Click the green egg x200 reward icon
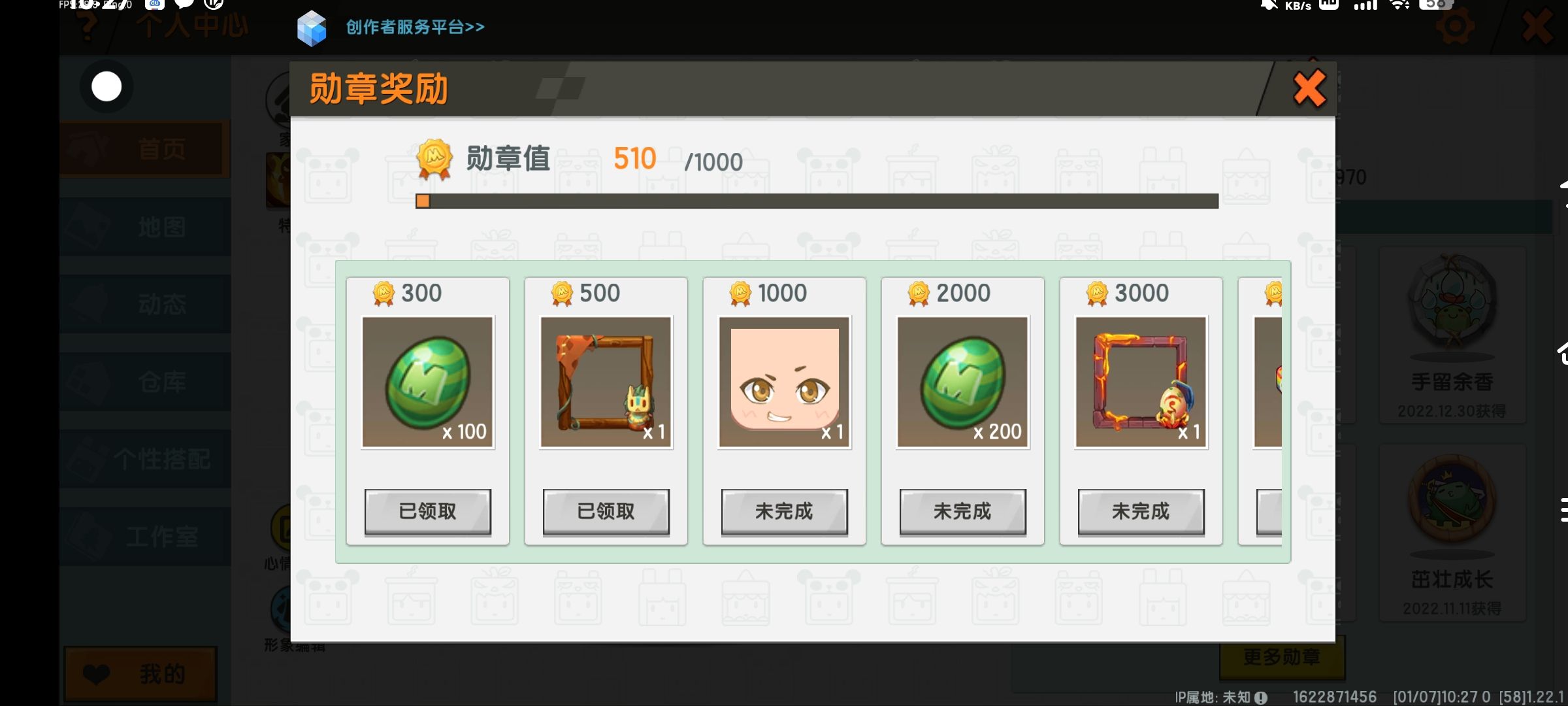Screen dimensions: 1568x706 (x=963, y=382)
